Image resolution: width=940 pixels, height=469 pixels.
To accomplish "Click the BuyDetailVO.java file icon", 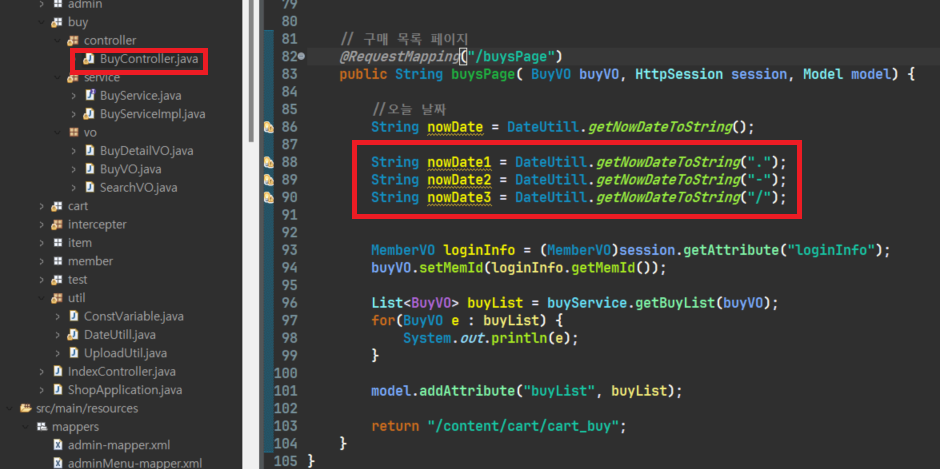I will pyautogui.click(x=90, y=151).
